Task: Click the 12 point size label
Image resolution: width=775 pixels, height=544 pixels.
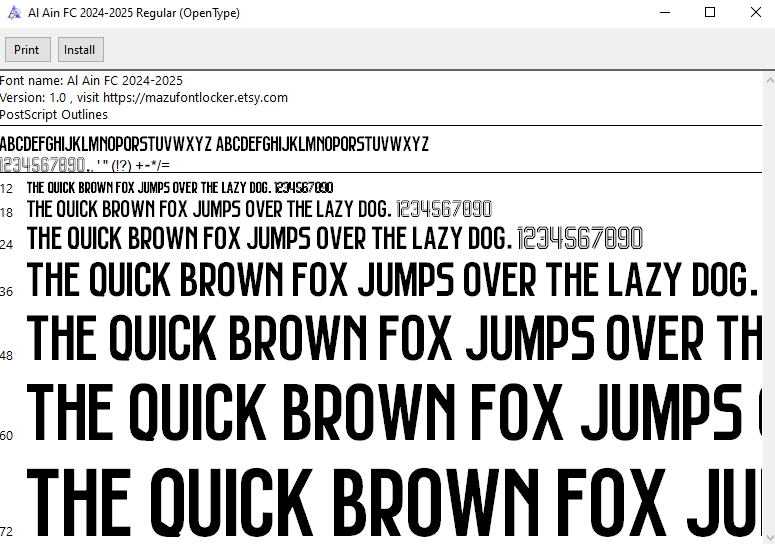Action: point(7,189)
